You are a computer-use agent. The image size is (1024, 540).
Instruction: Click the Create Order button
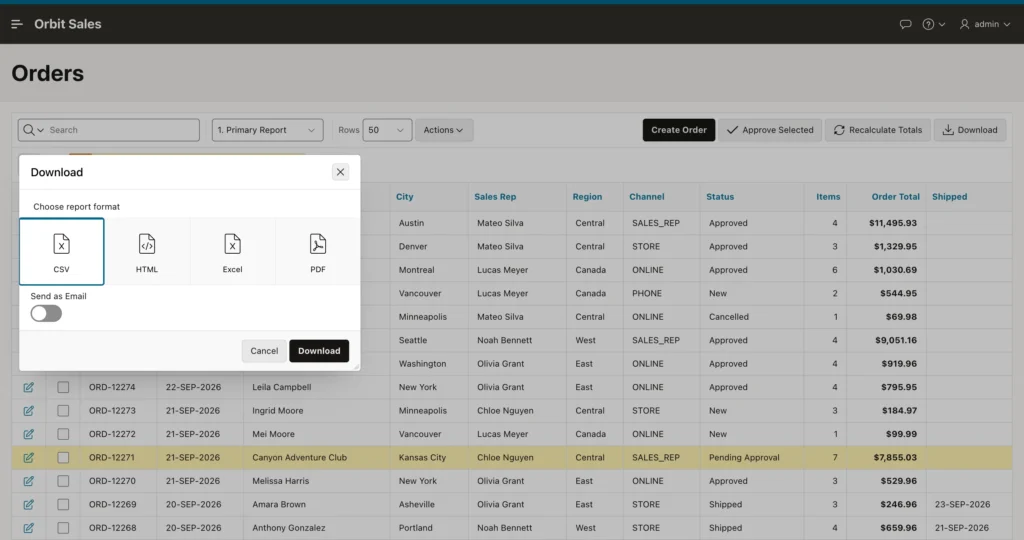[x=679, y=130]
